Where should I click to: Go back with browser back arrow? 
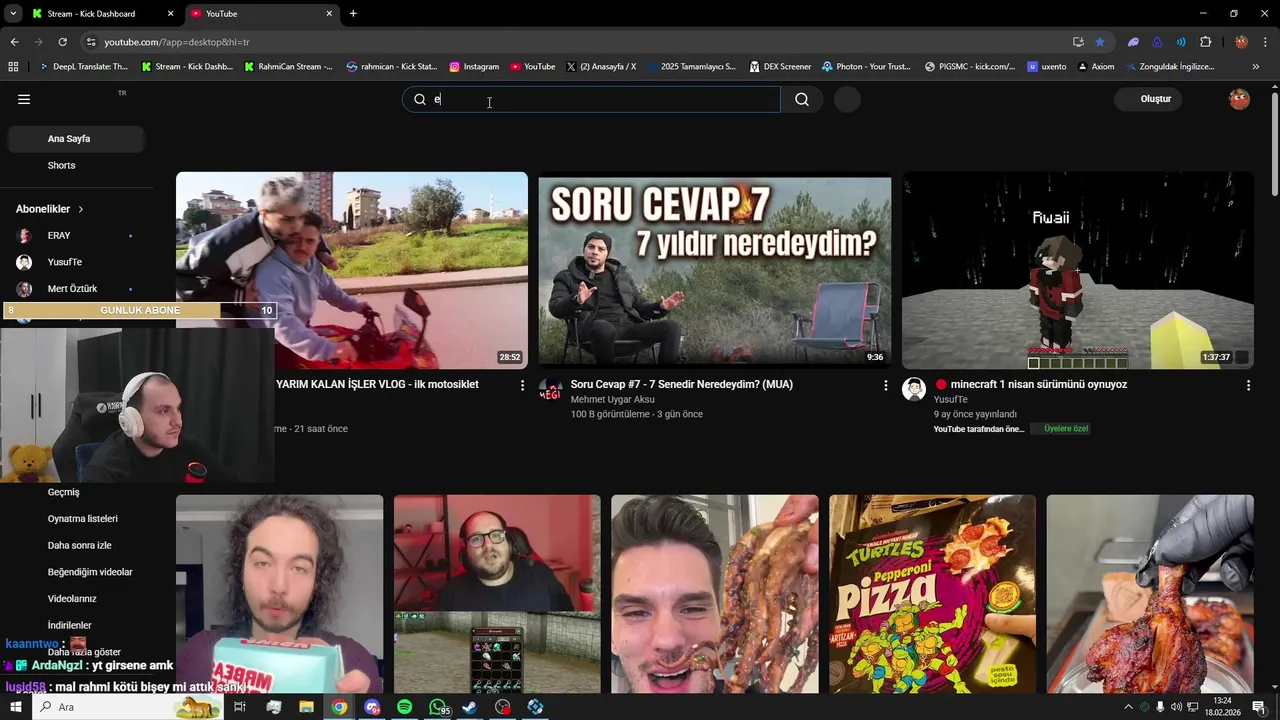14,42
